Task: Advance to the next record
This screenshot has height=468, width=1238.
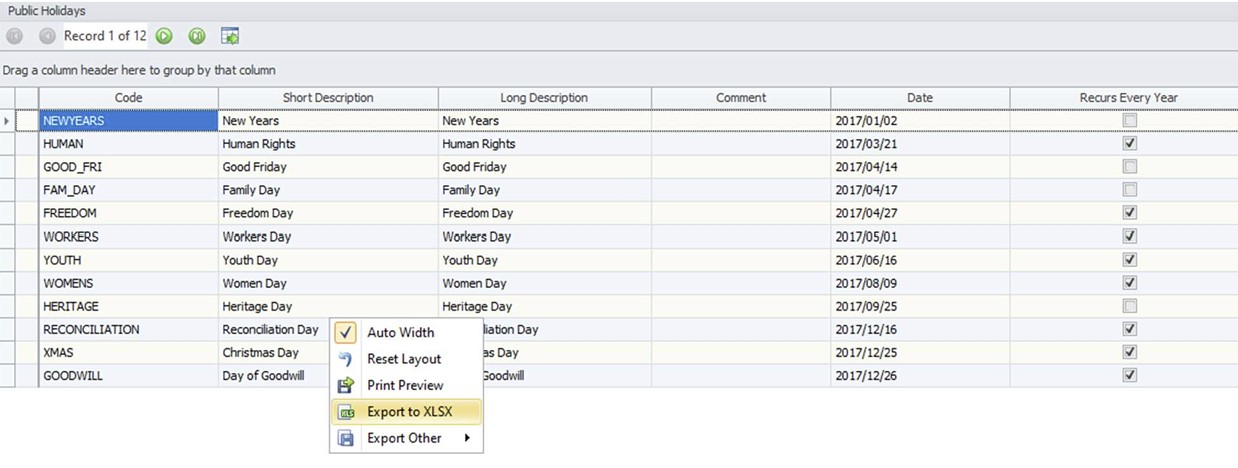Action: pyautogui.click(x=164, y=36)
